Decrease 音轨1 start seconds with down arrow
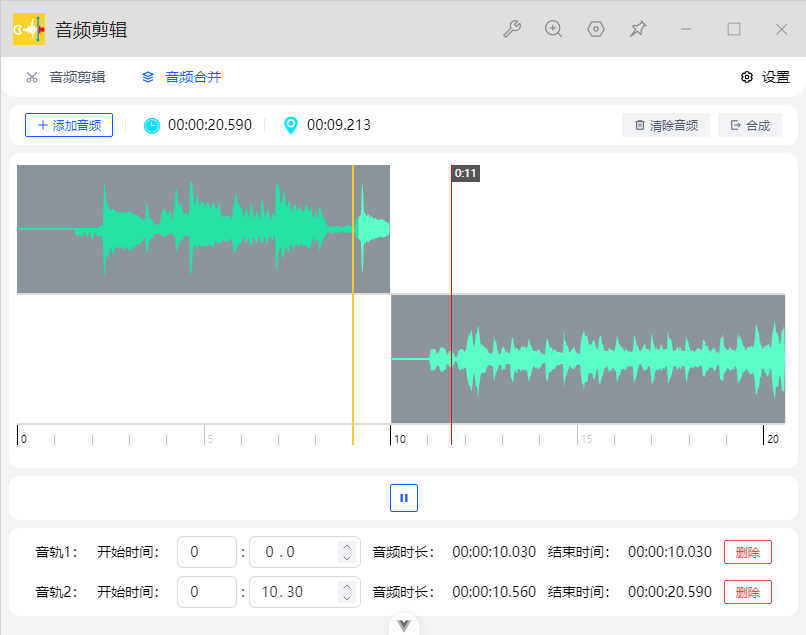This screenshot has height=635, width=806. (x=347, y=558)
